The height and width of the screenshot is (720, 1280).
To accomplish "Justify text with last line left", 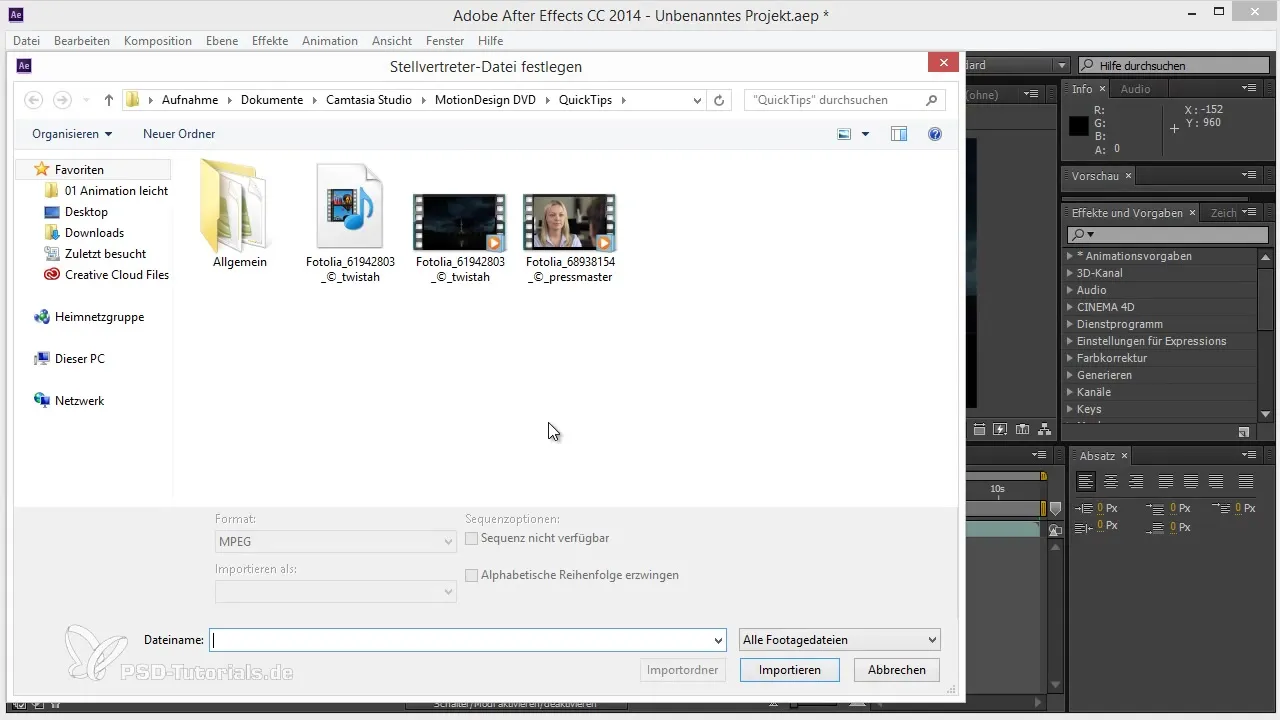I will pos(1166,482).
